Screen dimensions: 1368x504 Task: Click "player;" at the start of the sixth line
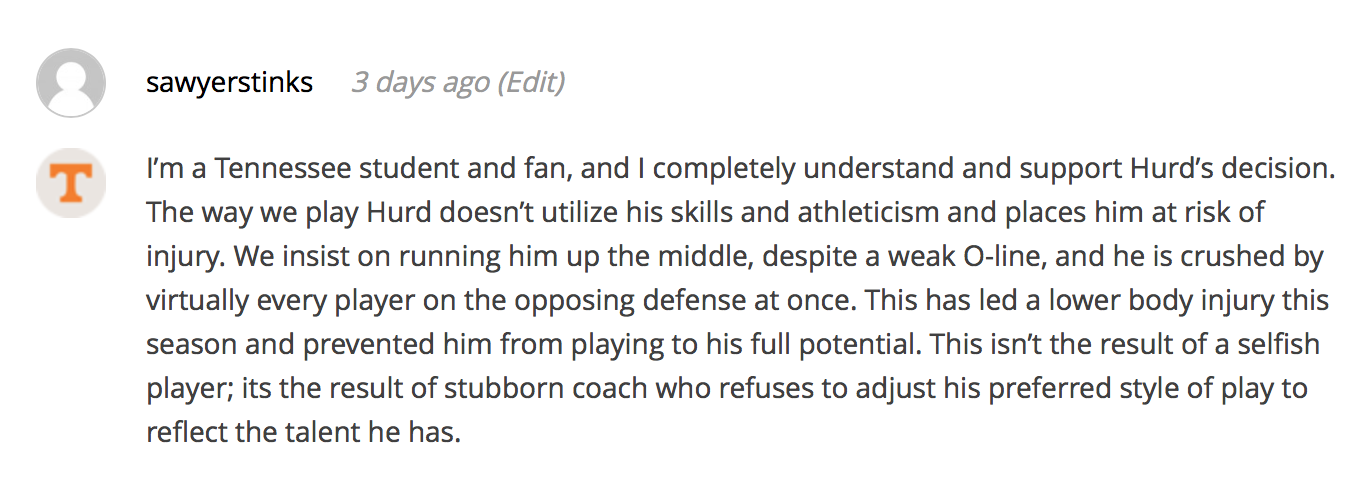point(190,389)
